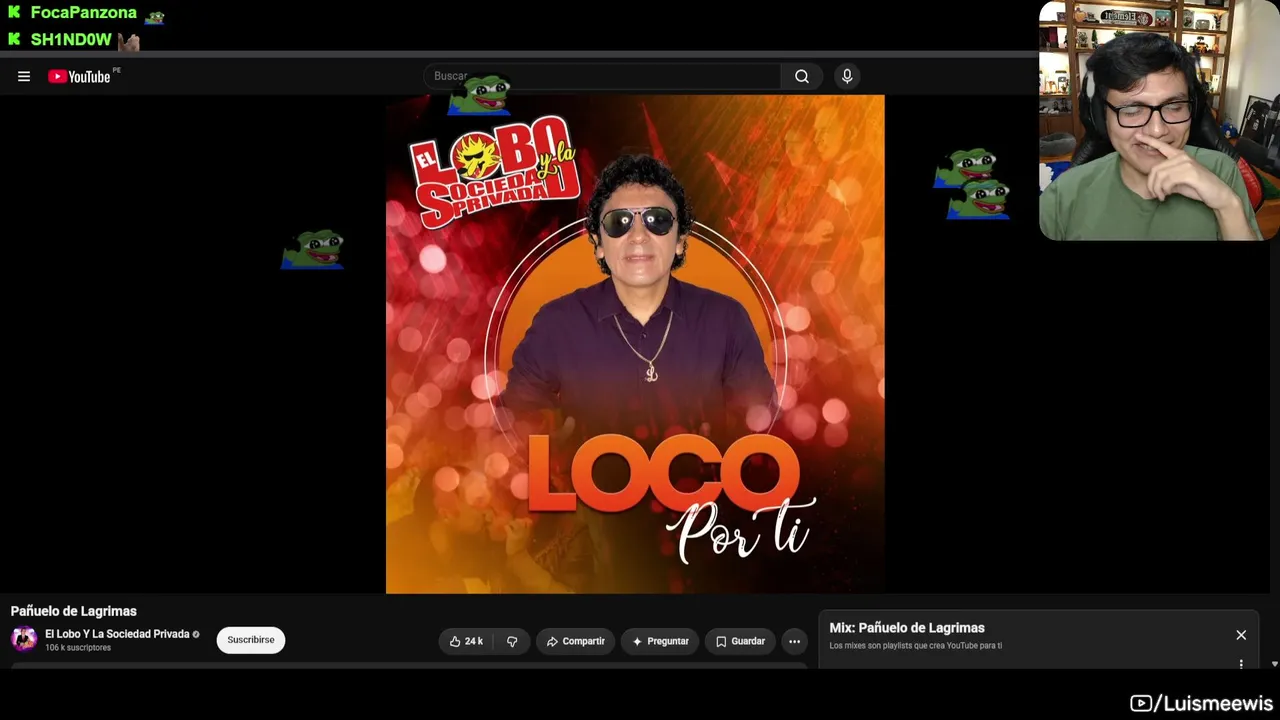This screenshot has width=1280, height=720.
Task: Click the Mix: Pañuelo de Lagrimas heading
Action: [x=907, y=628]
